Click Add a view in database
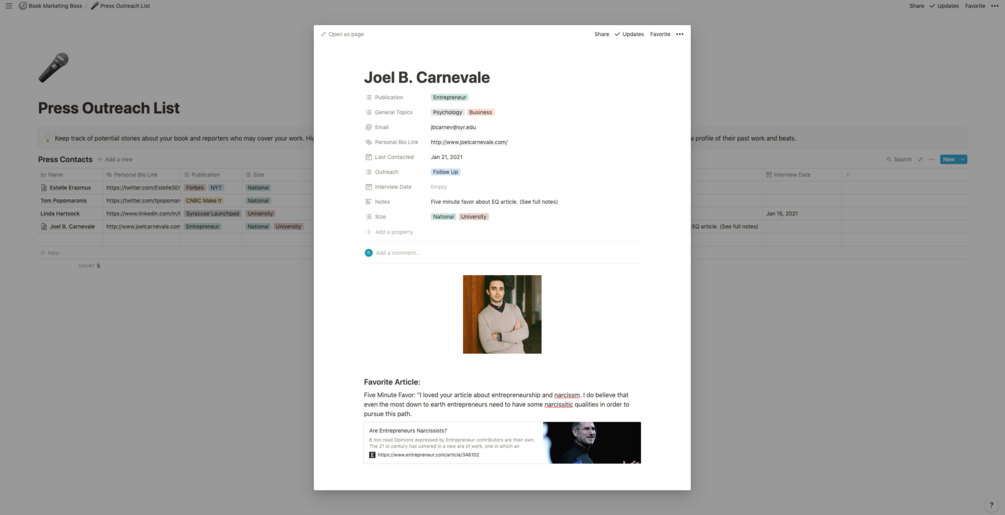This screenshot has height=515, width=1005. pos(115,159)
